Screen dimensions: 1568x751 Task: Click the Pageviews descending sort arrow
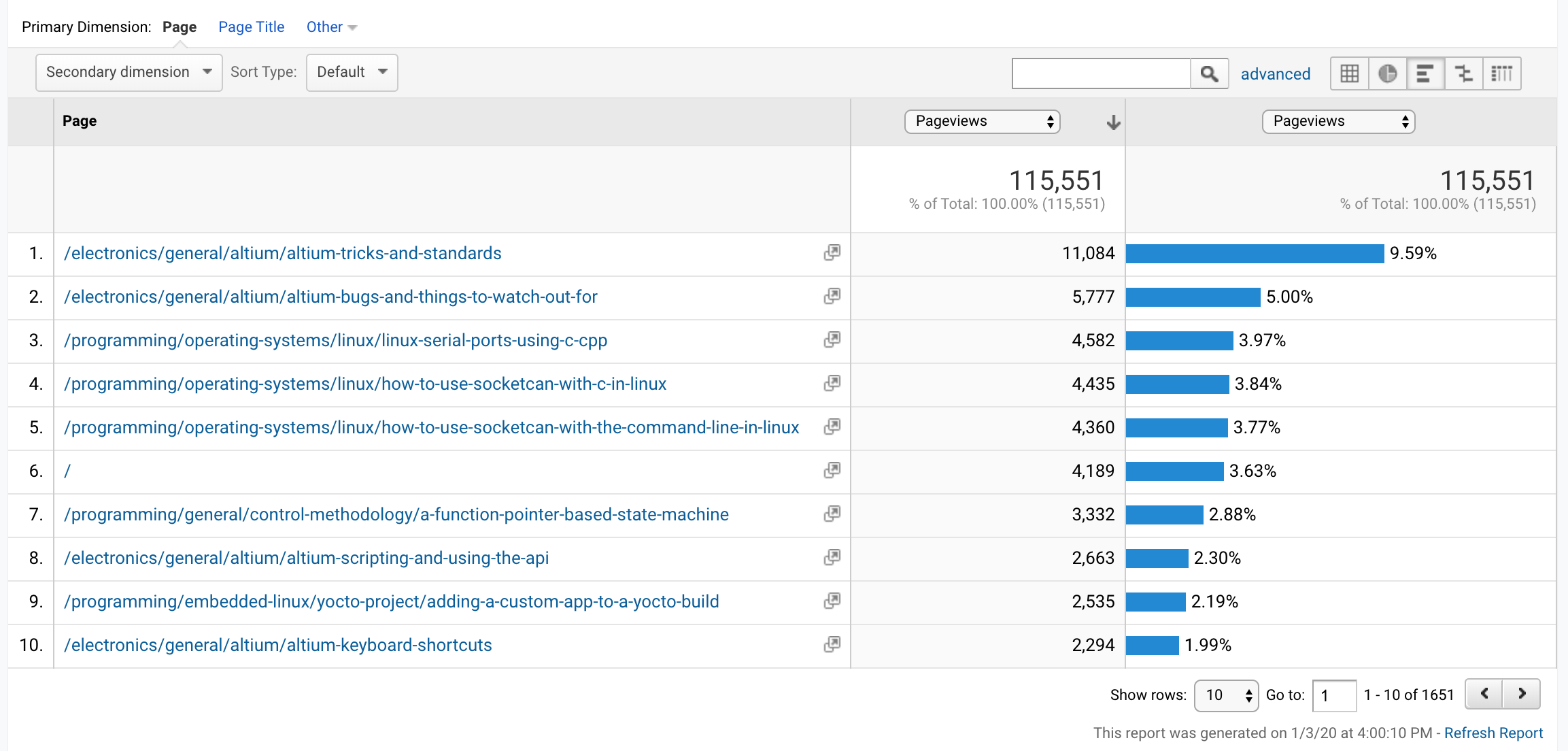(1113, 122)
